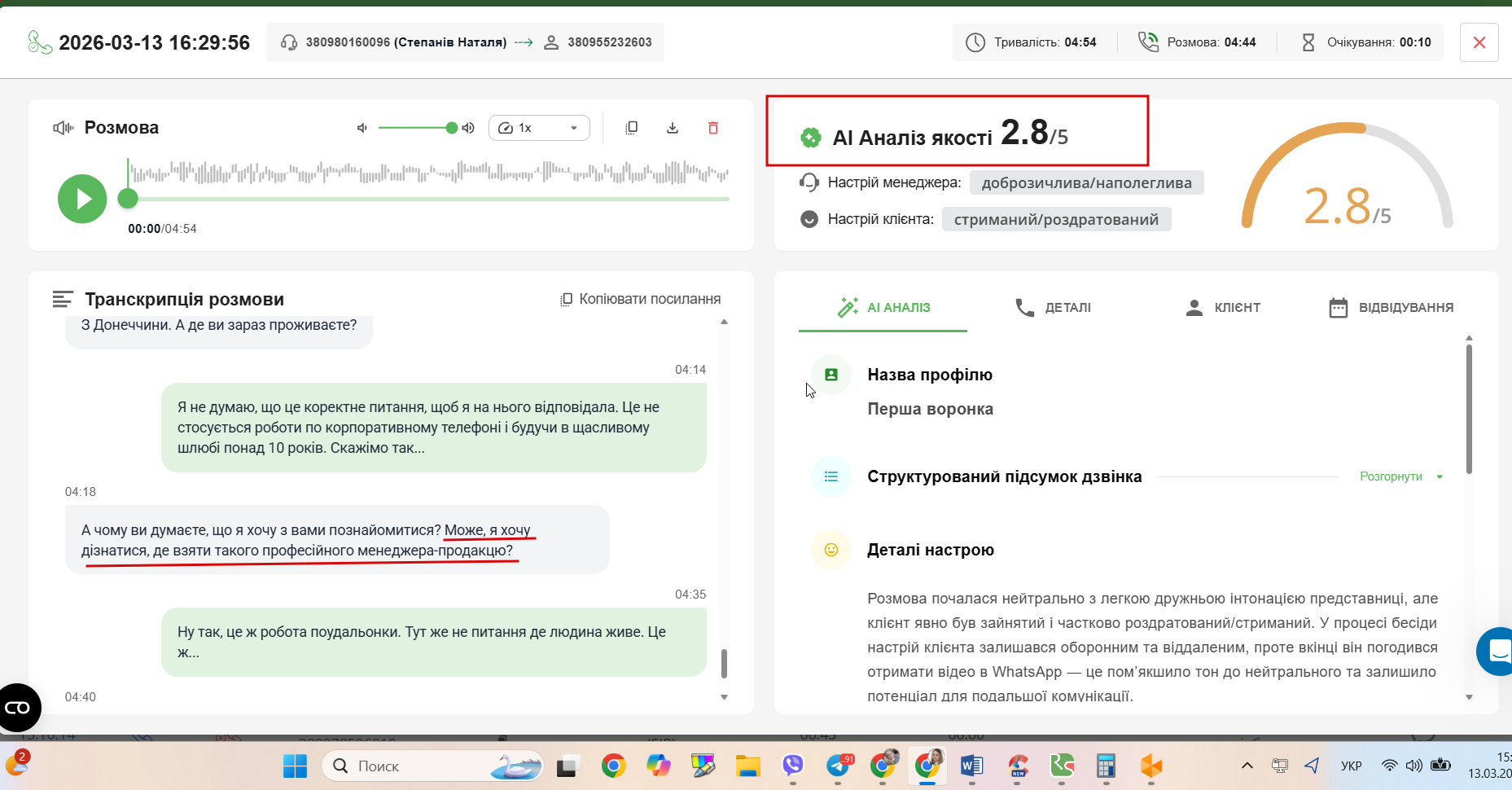Click the AI Аналіз якості badge icon
This screenshot has height=790, width=1512.
coord(811,138)
